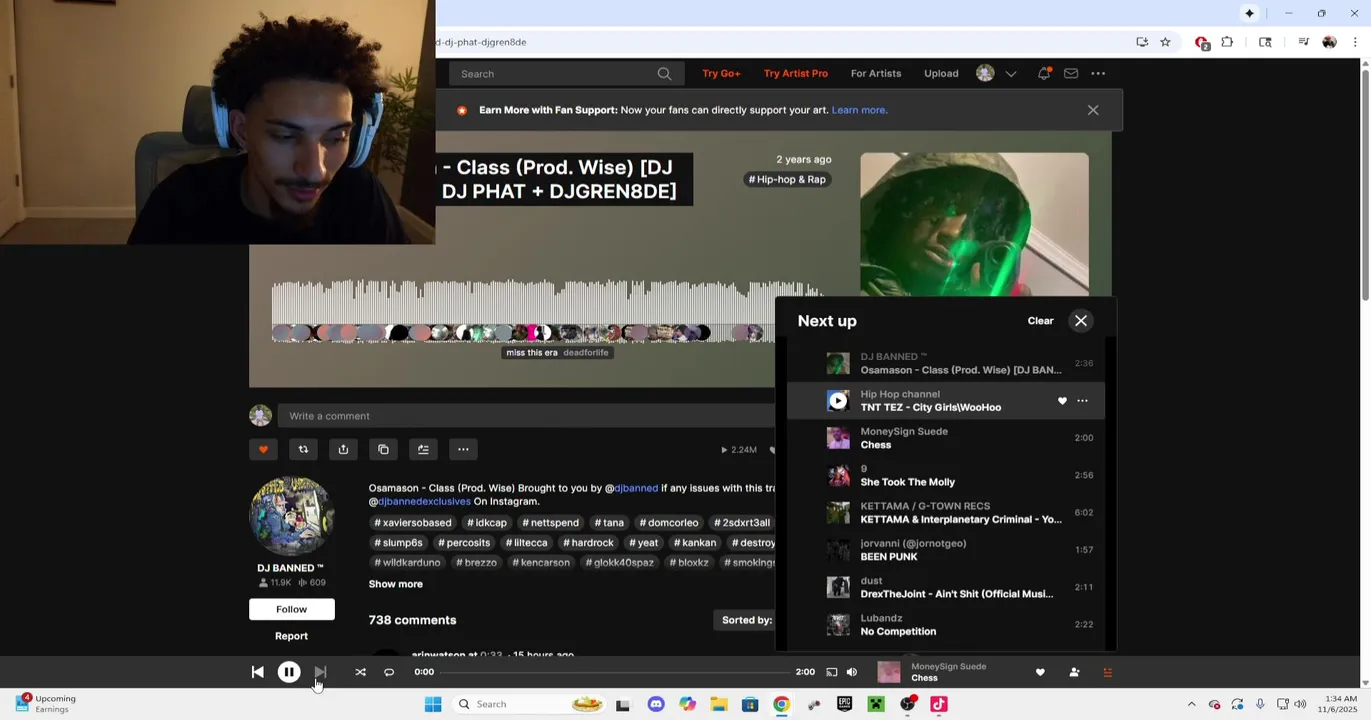Open Chrome media controls icon
This screenshot has width=1371, height=720.
pyautogui.click(x=1303, y=42)
